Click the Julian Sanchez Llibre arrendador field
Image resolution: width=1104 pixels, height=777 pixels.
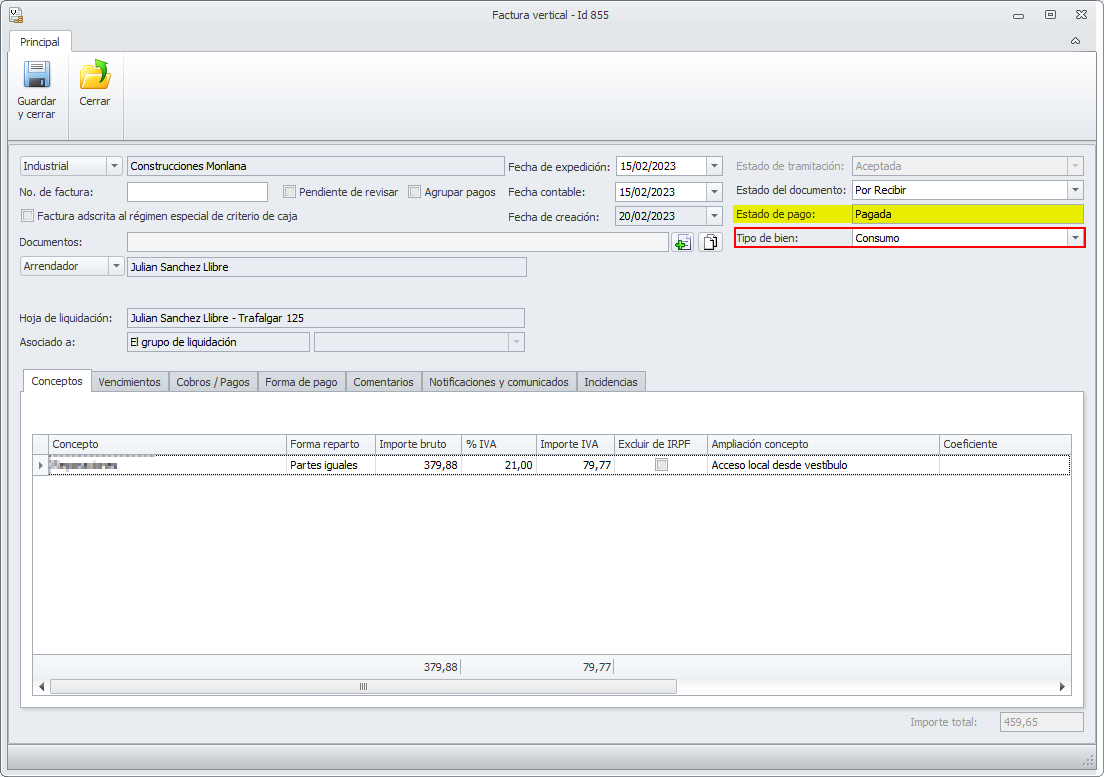(327, 267)
